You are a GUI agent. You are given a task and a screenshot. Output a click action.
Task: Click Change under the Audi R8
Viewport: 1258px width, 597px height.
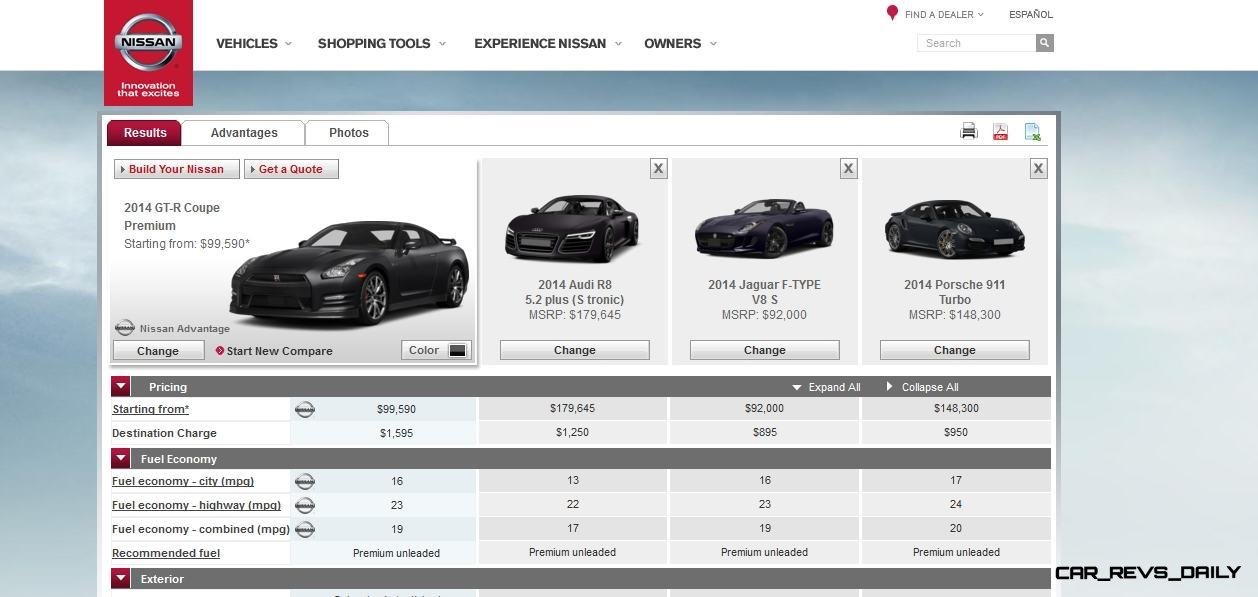575,350
